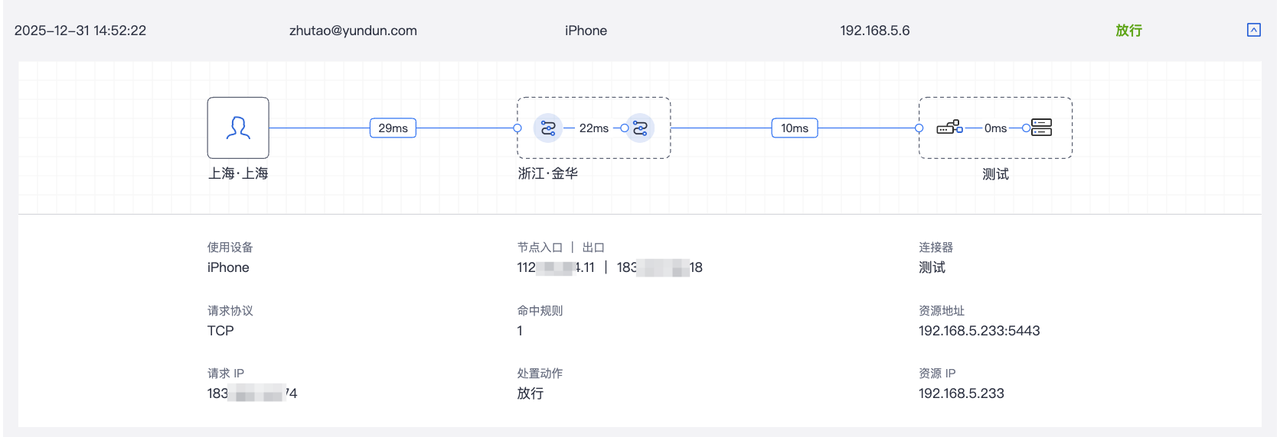
Task: Click the resource address 192.168.5.233:5443
Action: click(979, 331)
